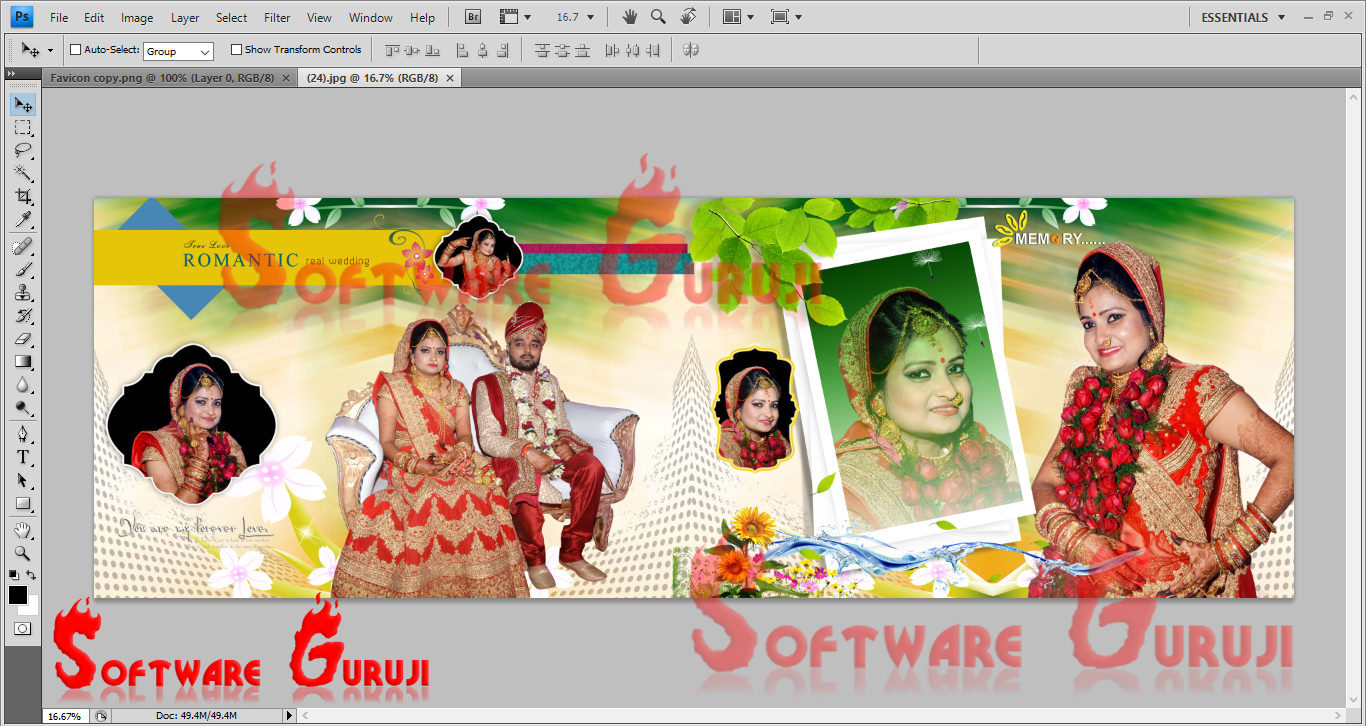The width and height of the screenshot is (1366, 726).
Task: Select the Clone Stamp tool
Action: click(23, 293)
